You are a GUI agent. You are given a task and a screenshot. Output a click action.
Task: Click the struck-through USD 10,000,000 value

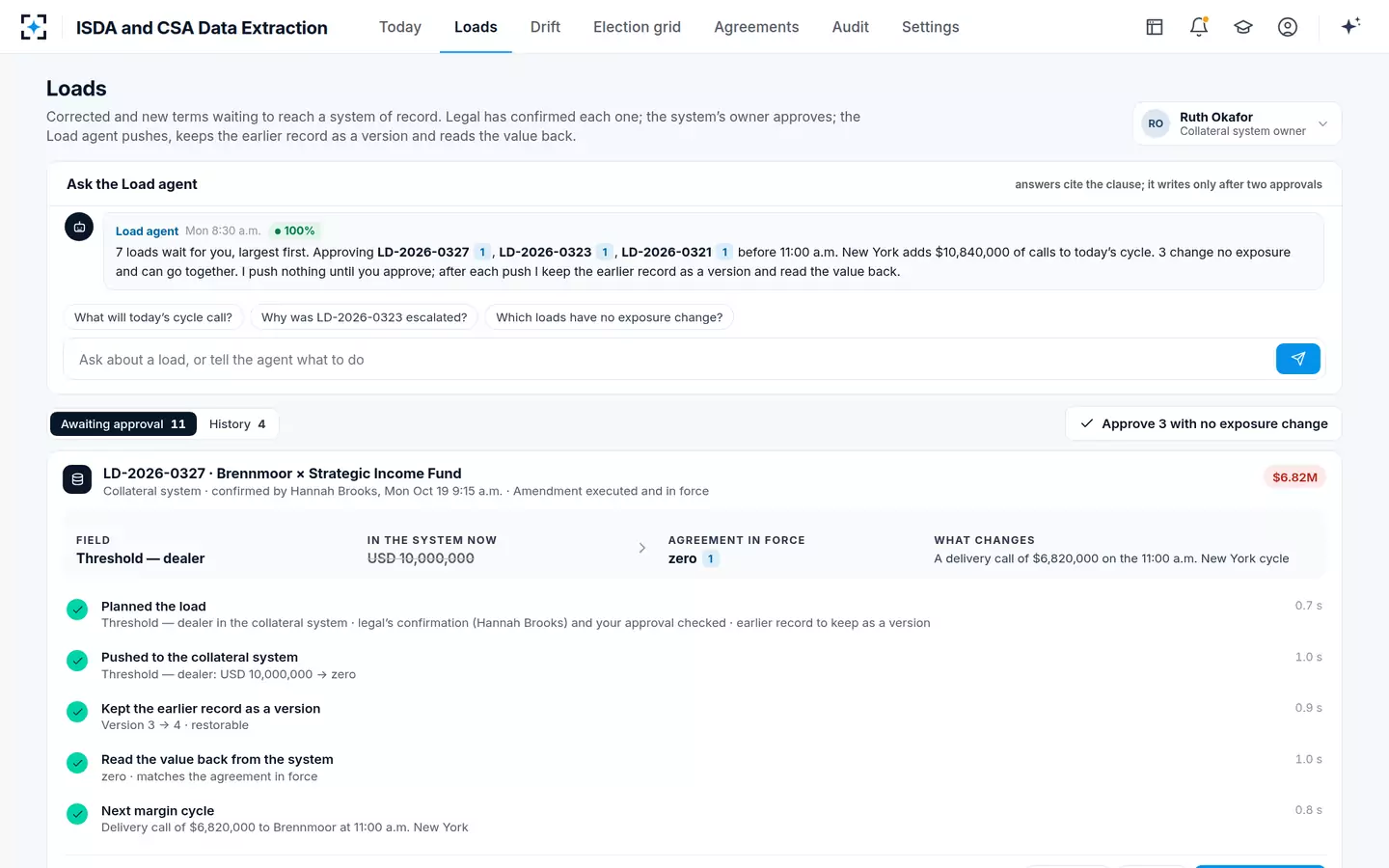click(x=421, y=558)
